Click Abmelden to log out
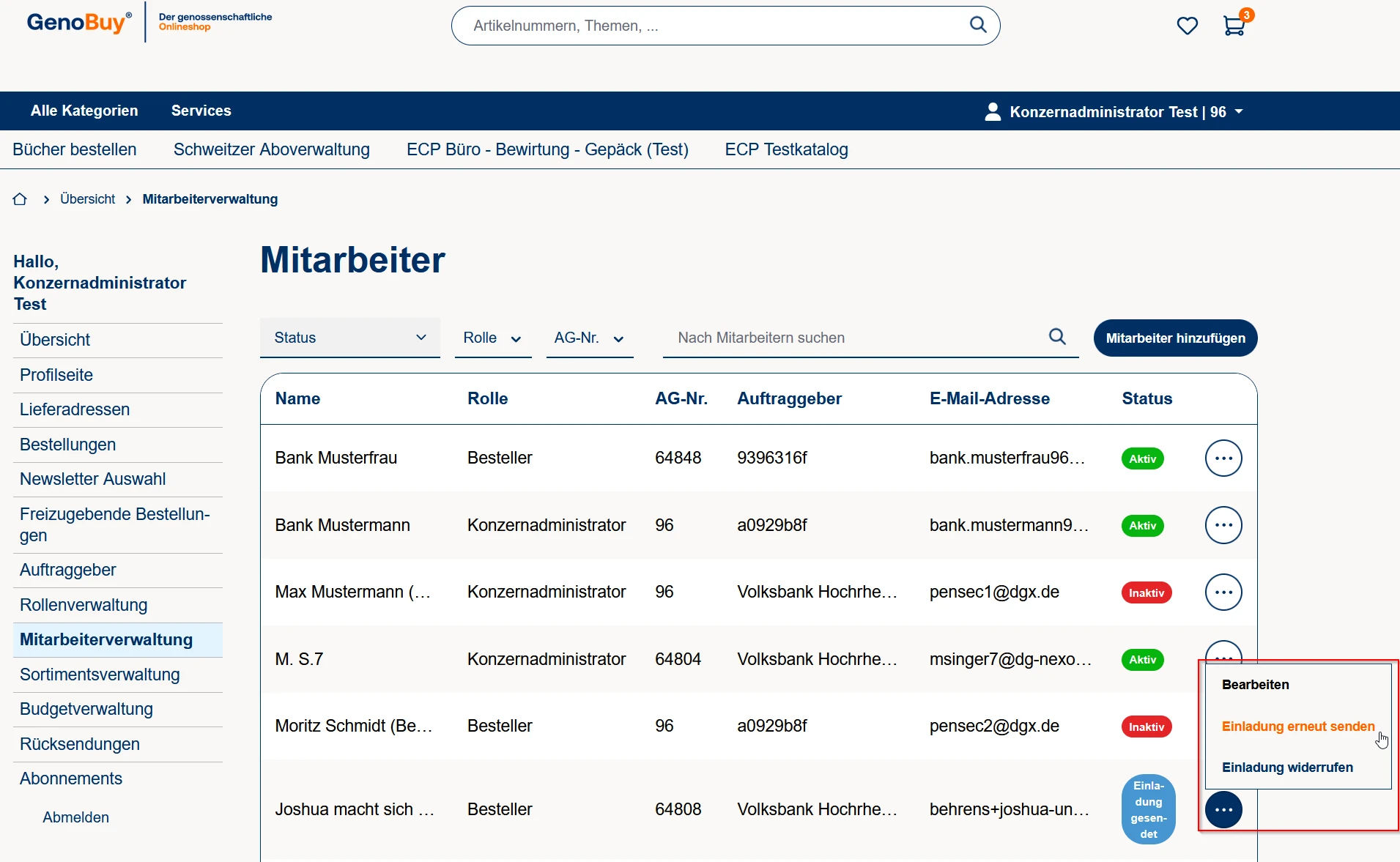The image size is (1400, 862). (x=75, y=817)
